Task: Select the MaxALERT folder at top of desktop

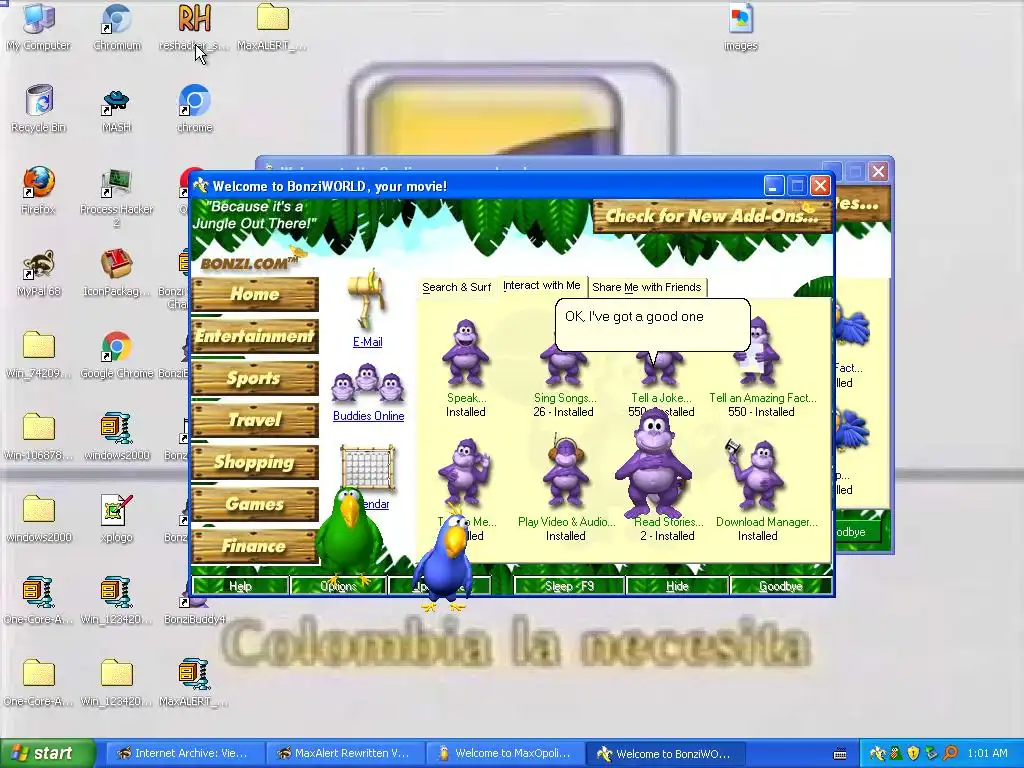Action: coord(272,26)
